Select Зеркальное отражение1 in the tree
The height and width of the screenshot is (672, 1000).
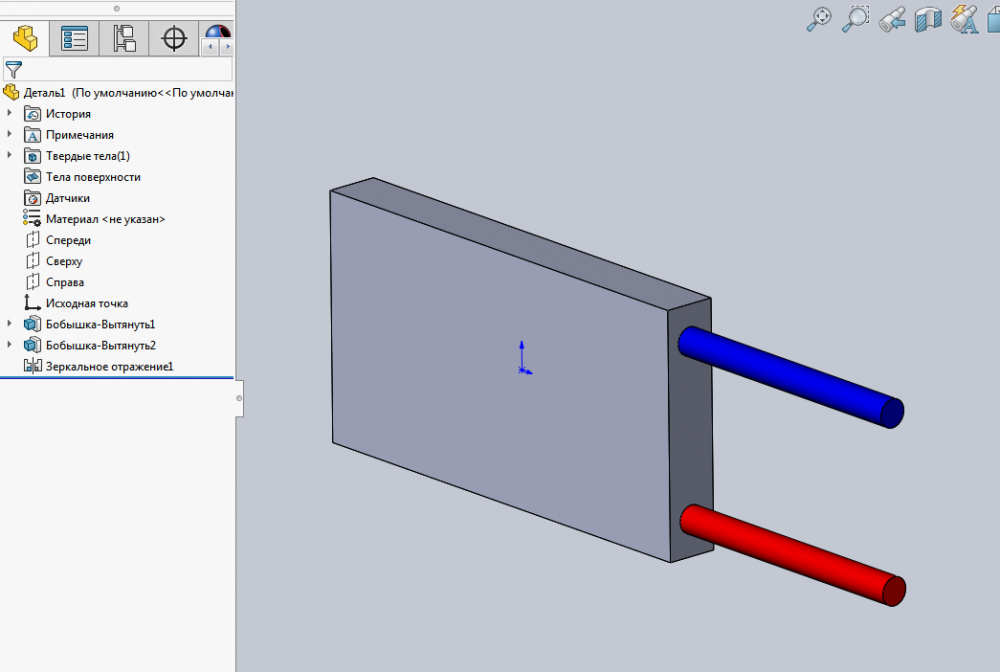pyautogui.click(x=109, y=367)
